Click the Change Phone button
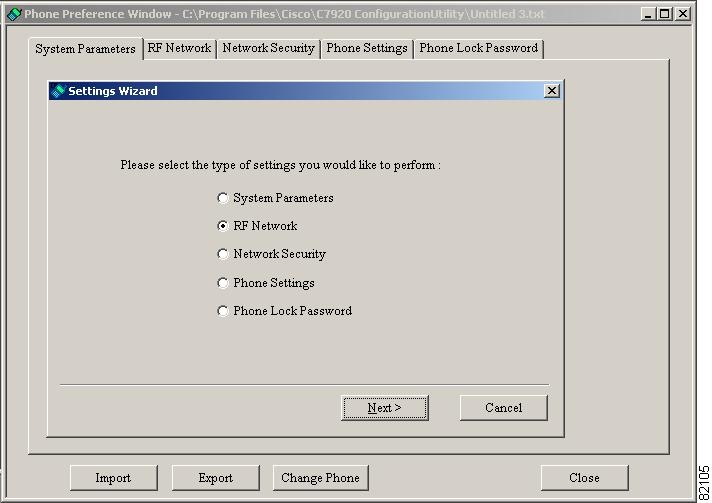This screenshot has height=503, width=712. (321, 478)
